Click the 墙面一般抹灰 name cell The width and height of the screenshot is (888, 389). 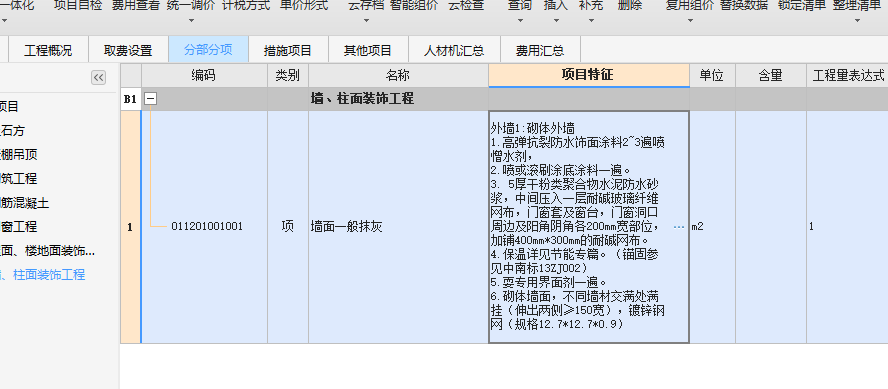pos(398,226)
